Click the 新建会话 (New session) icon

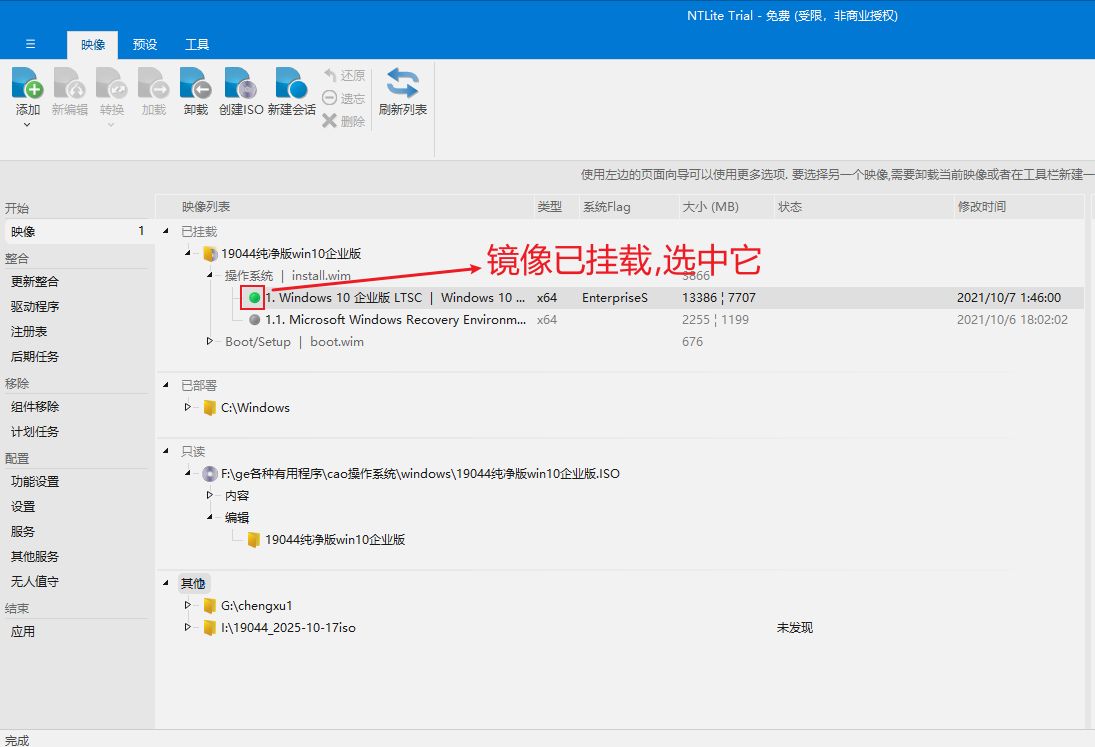coord(291,84)
